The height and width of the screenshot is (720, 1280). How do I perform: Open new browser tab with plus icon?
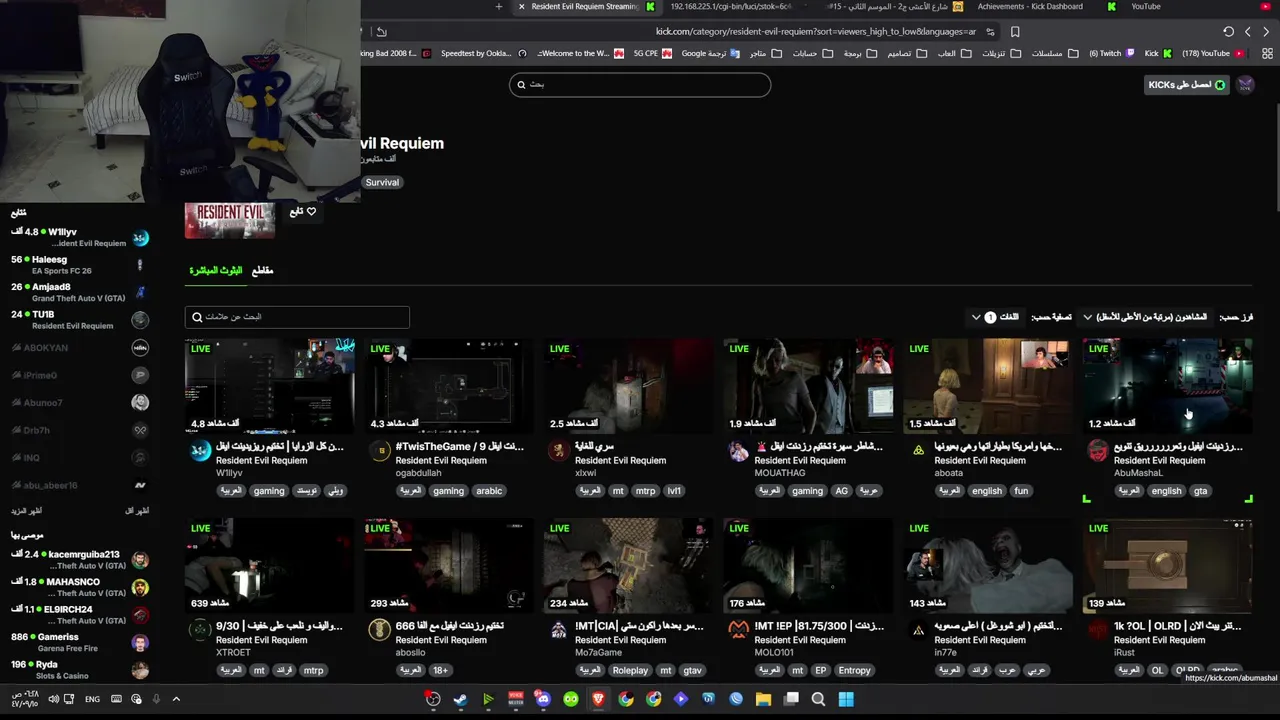[499, 7]
